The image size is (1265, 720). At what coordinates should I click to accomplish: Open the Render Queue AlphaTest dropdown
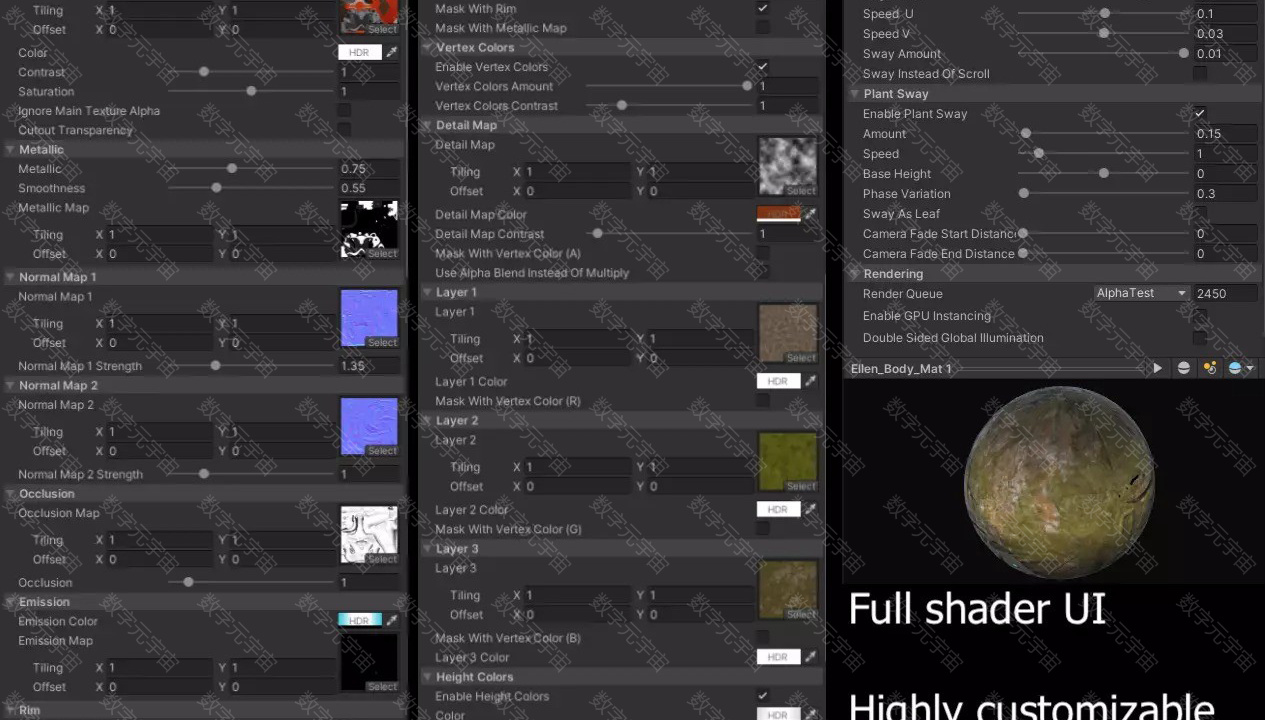tap(1141, 293)
